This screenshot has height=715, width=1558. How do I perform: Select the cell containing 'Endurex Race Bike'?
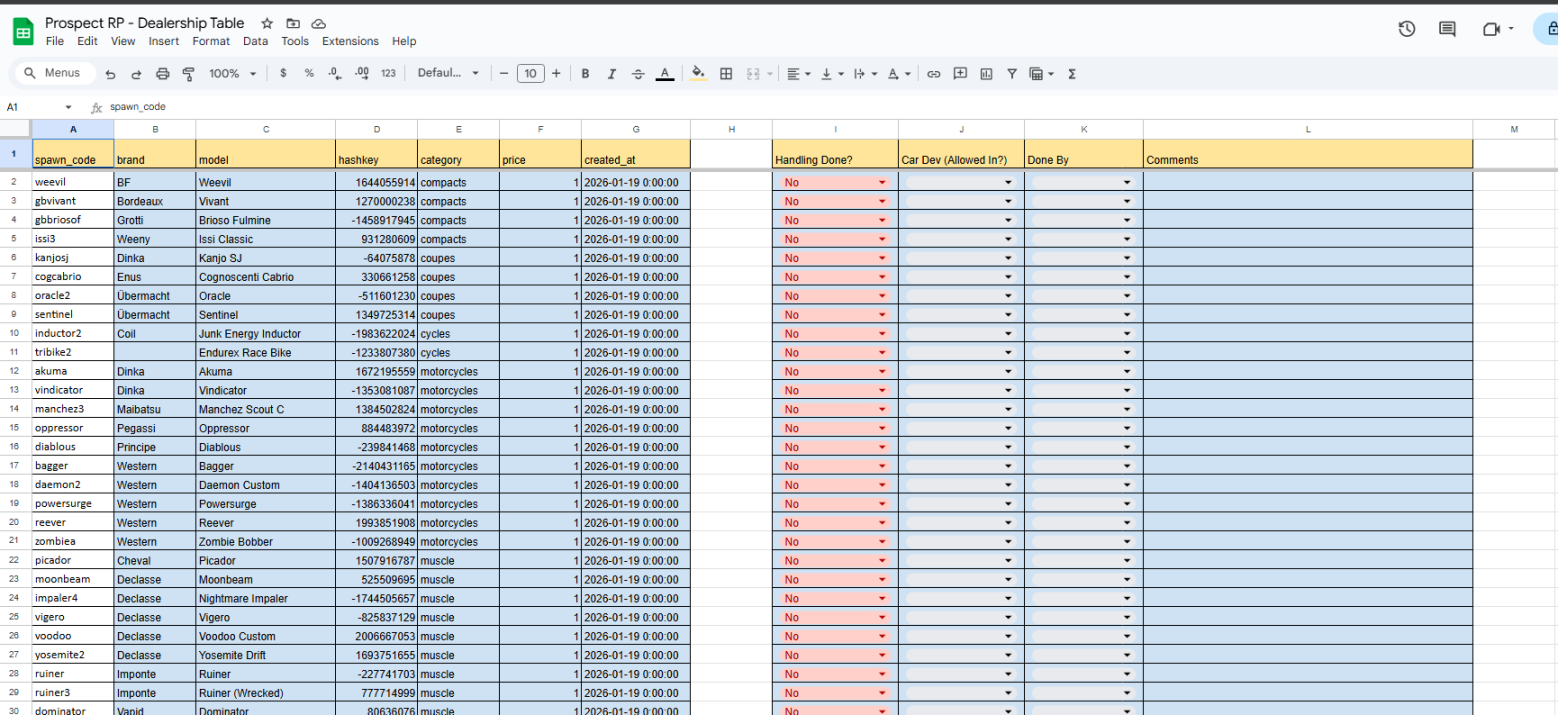(265, 352)
